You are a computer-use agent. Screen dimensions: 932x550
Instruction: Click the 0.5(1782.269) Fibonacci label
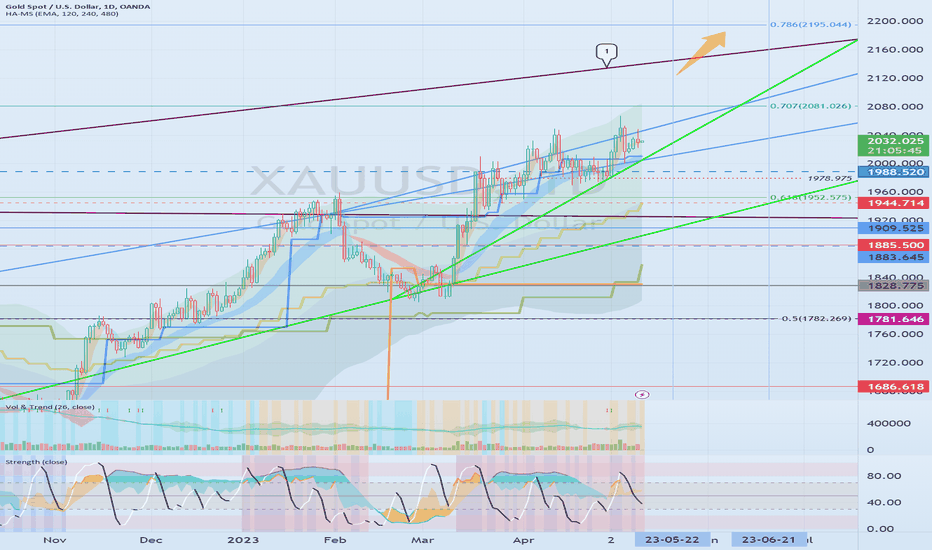point(816,319)
